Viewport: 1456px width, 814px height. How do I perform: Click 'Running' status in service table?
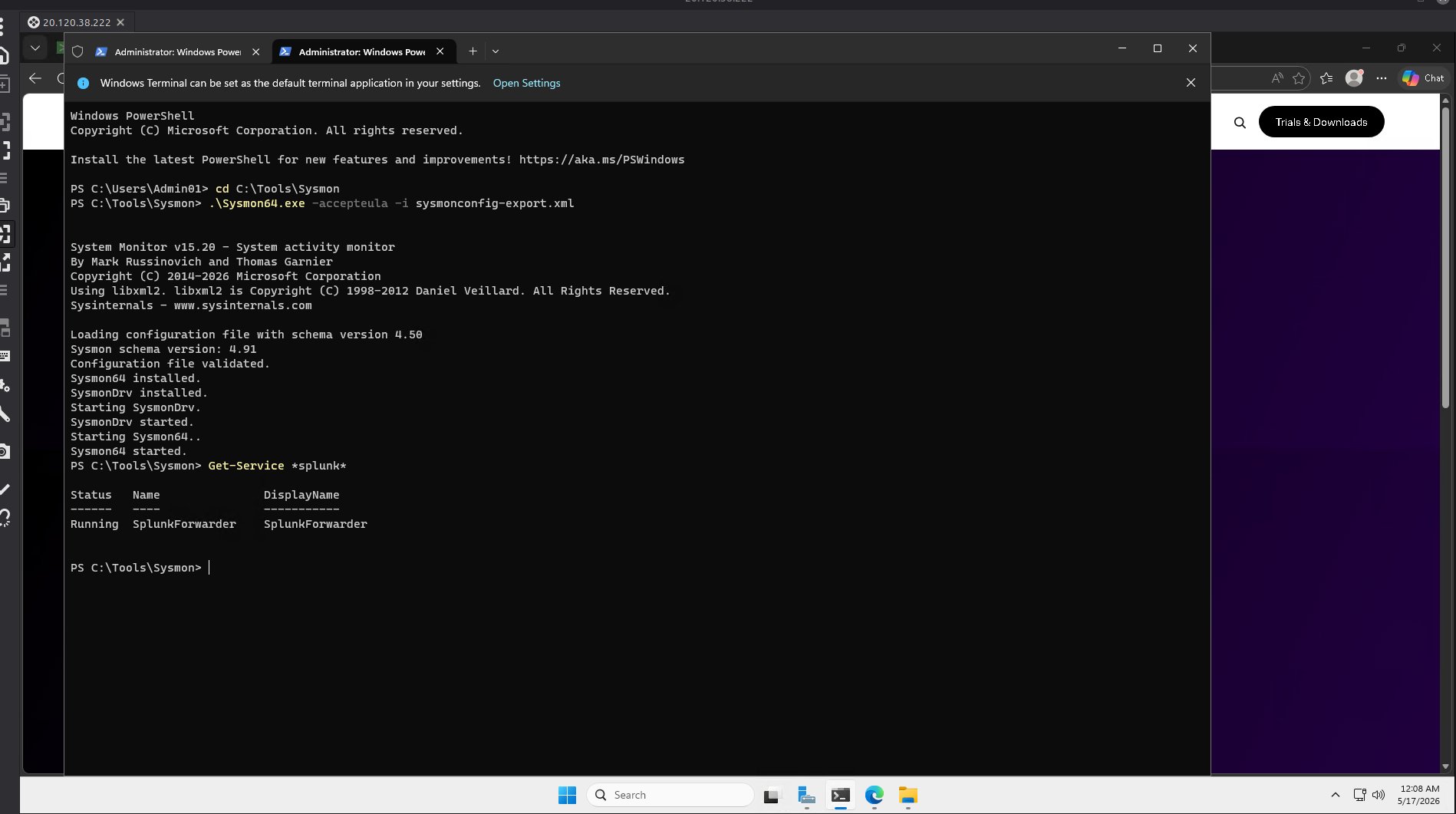click(x=94, y=524)
